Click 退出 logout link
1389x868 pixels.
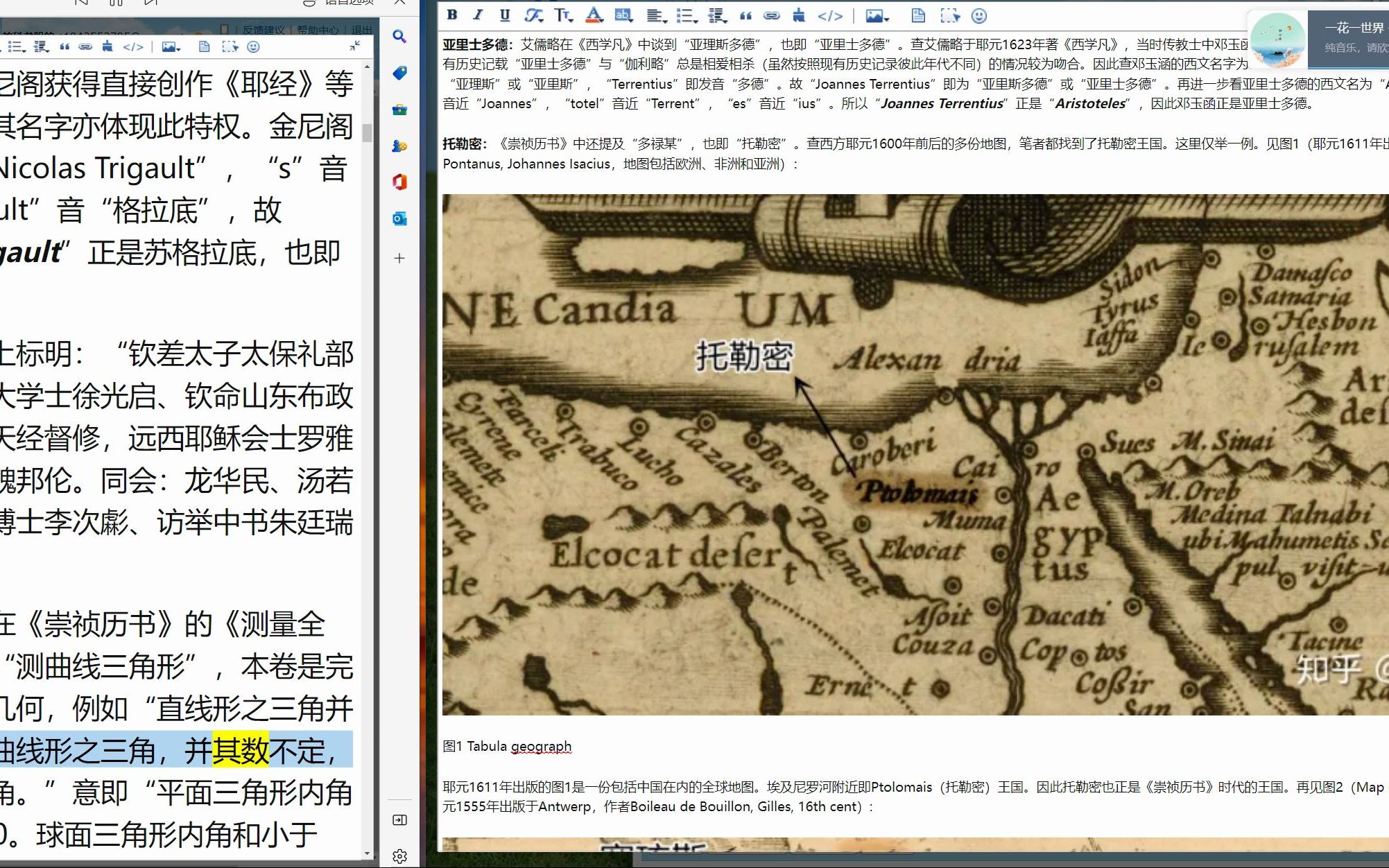coord(361,30)
